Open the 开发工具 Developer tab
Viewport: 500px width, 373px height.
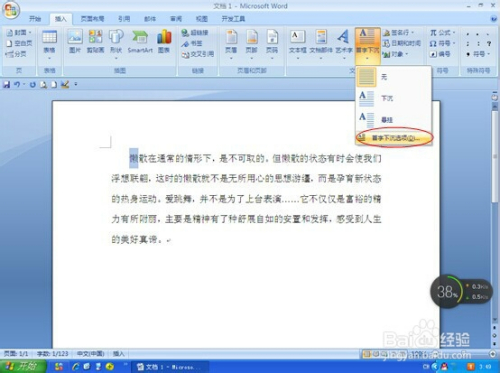[x=233, y=19]
